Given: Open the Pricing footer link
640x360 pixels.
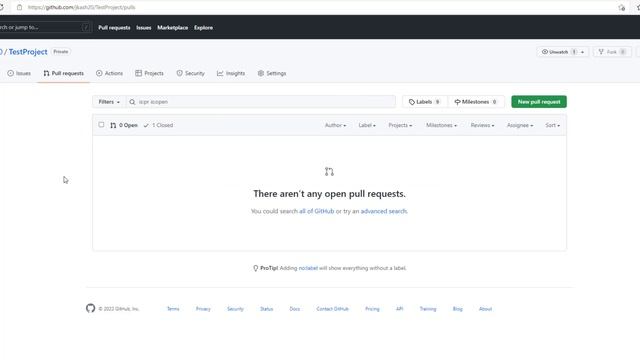Looking at the screenshot, I should [372, 309].
